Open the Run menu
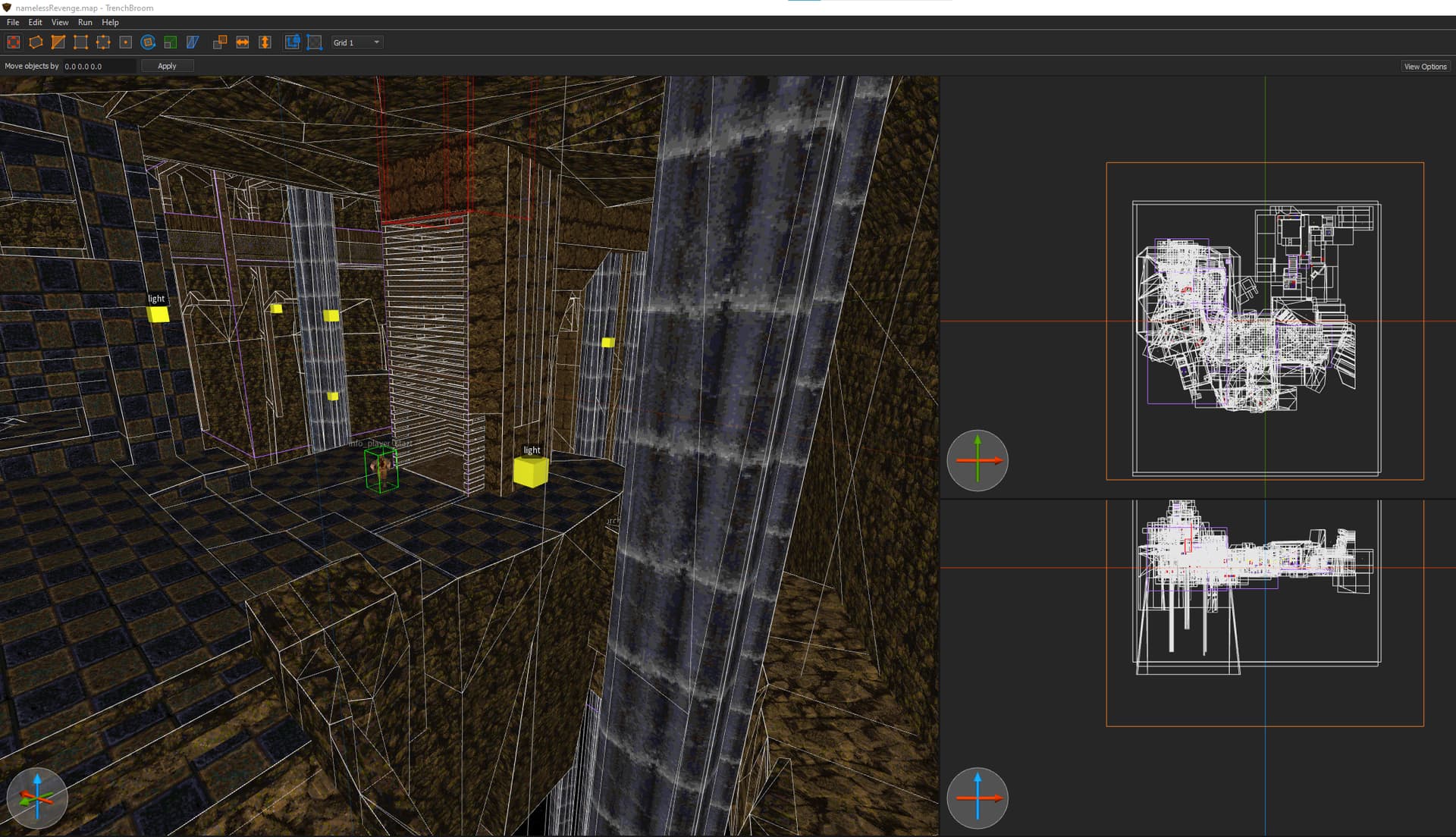Image resolution: width=1456 pixels, height=837 pixels. coord(85,23)
